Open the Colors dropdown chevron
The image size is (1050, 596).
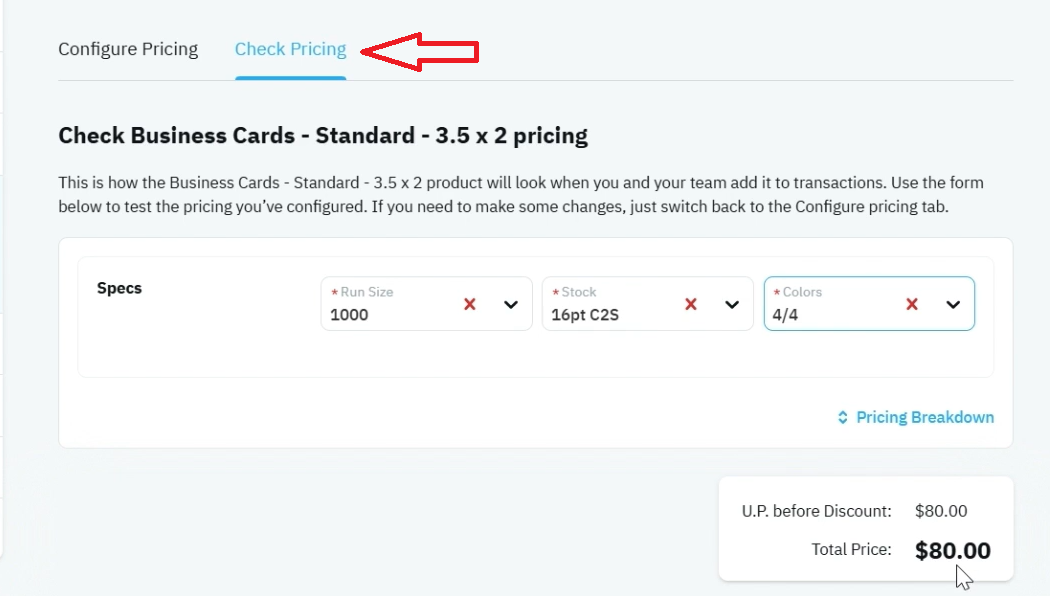tap(953, 305)
